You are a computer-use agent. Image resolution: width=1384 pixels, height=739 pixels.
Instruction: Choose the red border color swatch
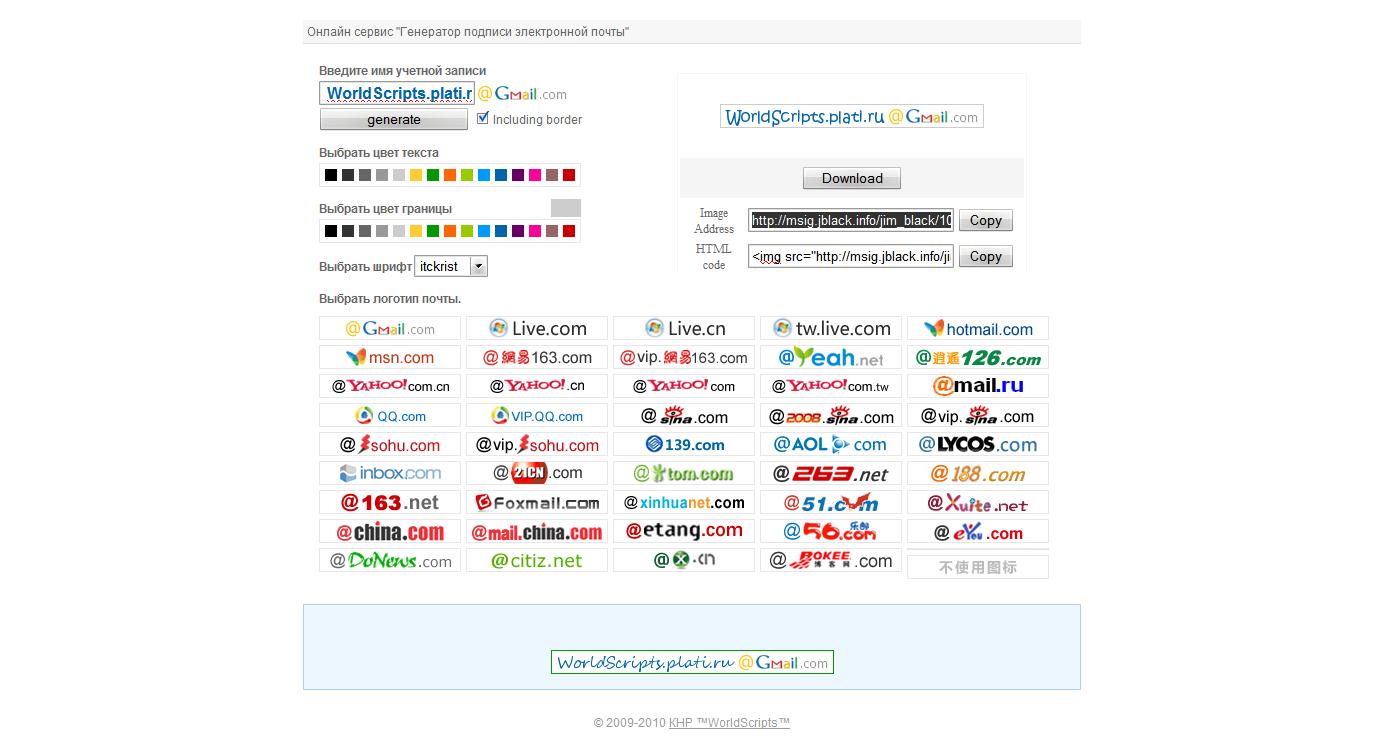click(x=569, y=232)
